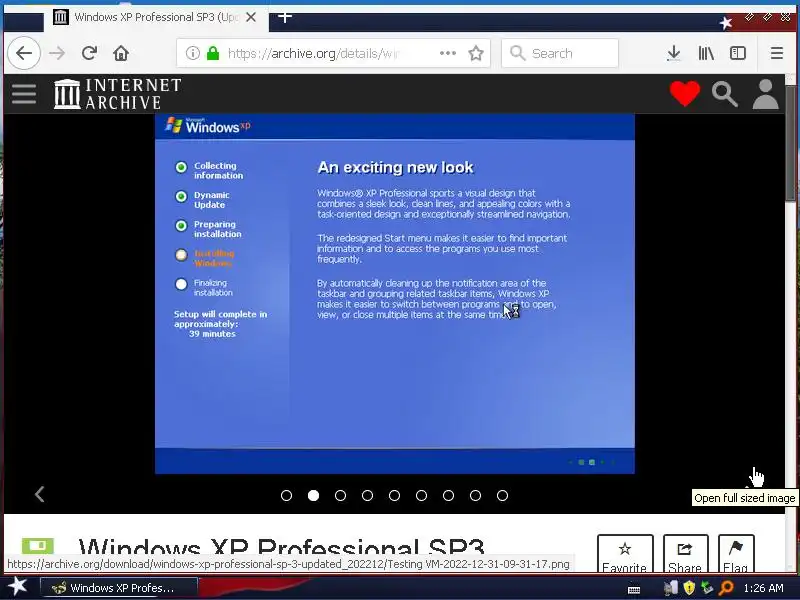The width and height of the screenshot is (800, 600).
Task: Click the green secure lock icon
Action: 213,53
